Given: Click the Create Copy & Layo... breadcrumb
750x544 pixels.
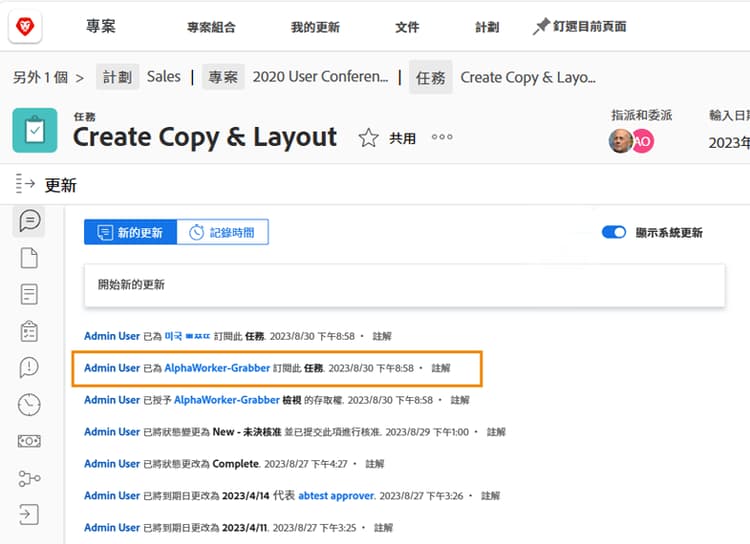Looking at the screenshot, I should click(528, 77).
